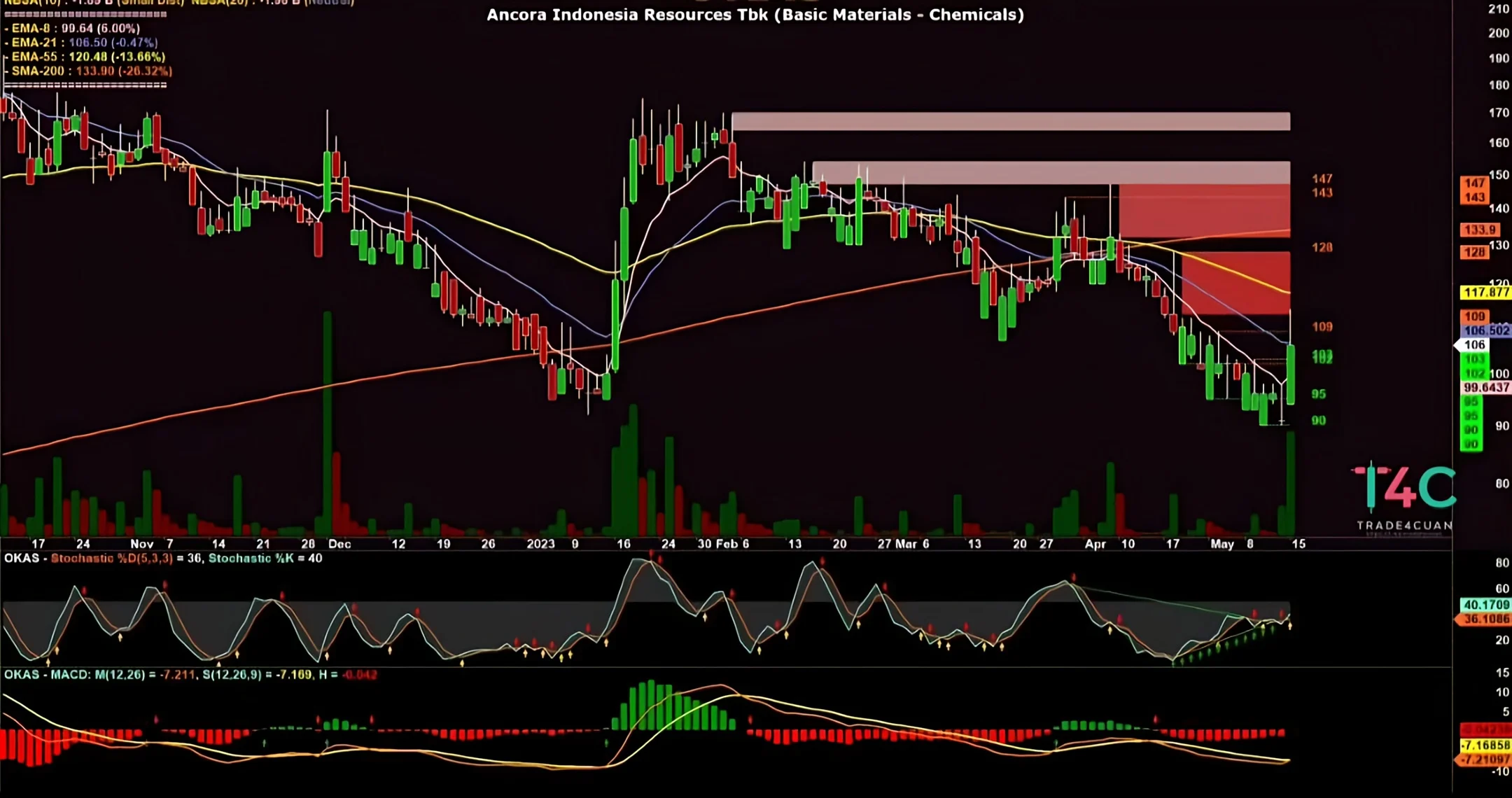This screenshot has height=798, width=1512.
Task: Click the Dec label on date axis
Action: click(339, 544)
